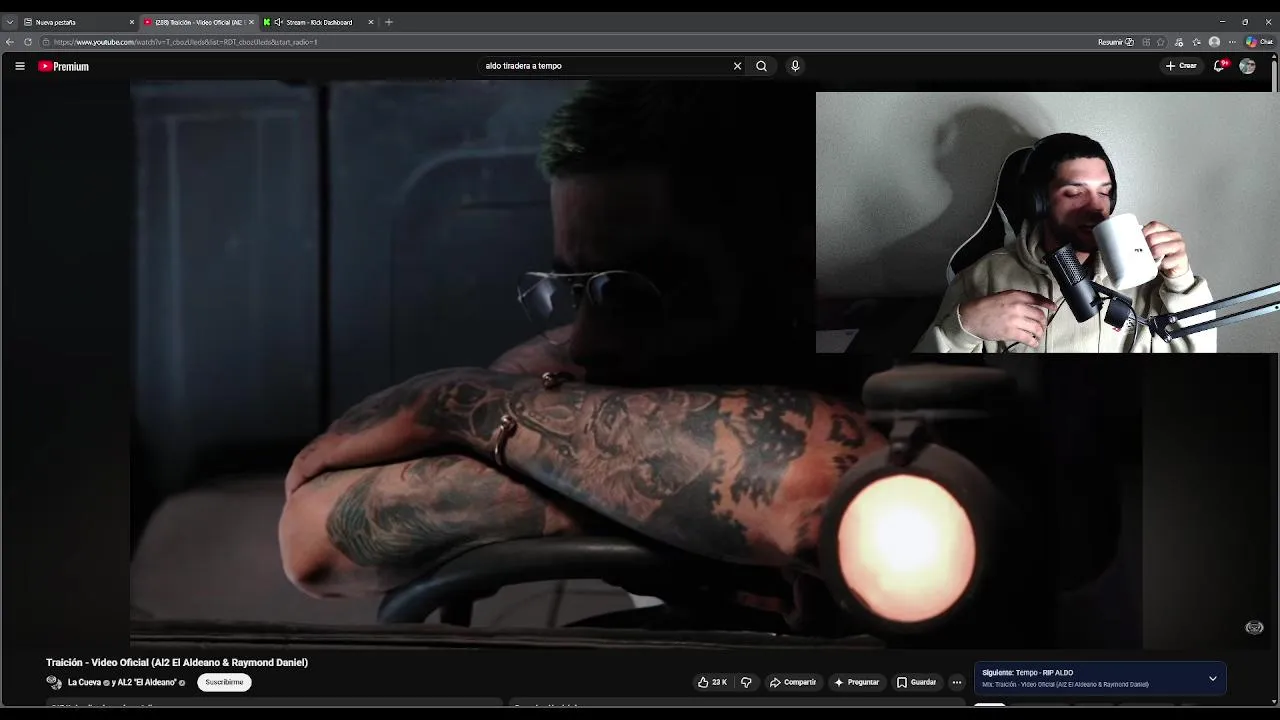Click the magnifier search button
1280x720 pixels.
tap(762, 66)
